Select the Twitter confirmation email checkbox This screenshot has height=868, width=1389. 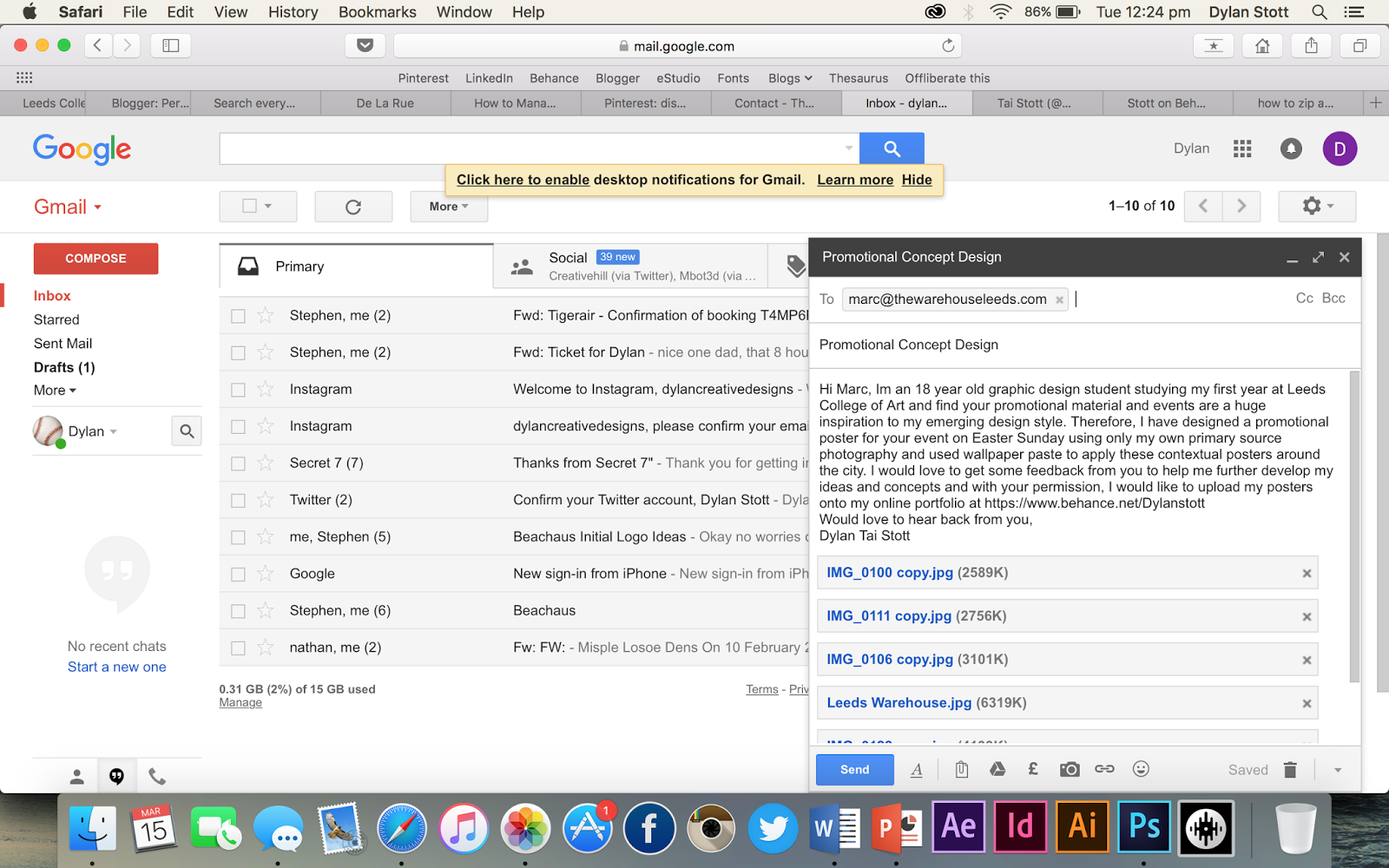click(238, 501)
